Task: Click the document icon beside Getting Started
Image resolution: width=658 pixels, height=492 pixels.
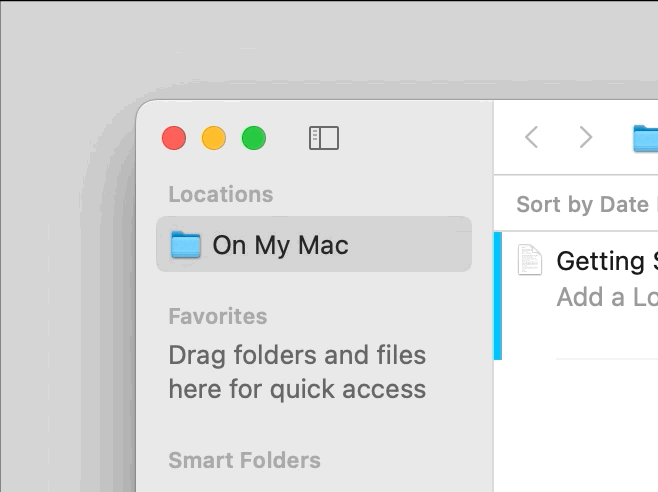Action: click(x=530, y=259)
